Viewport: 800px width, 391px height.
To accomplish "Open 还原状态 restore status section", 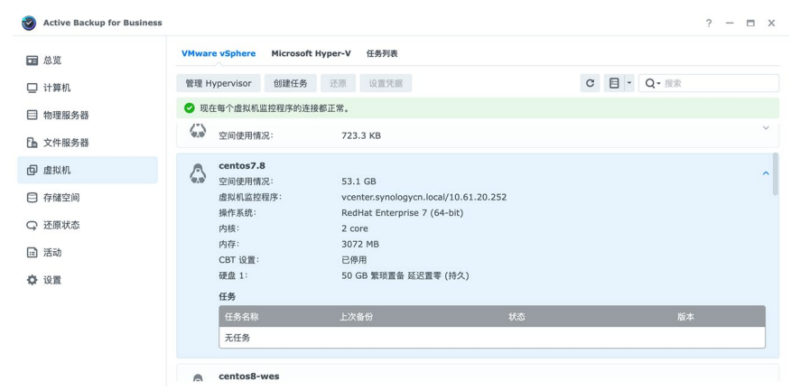I will coord(87,225).
